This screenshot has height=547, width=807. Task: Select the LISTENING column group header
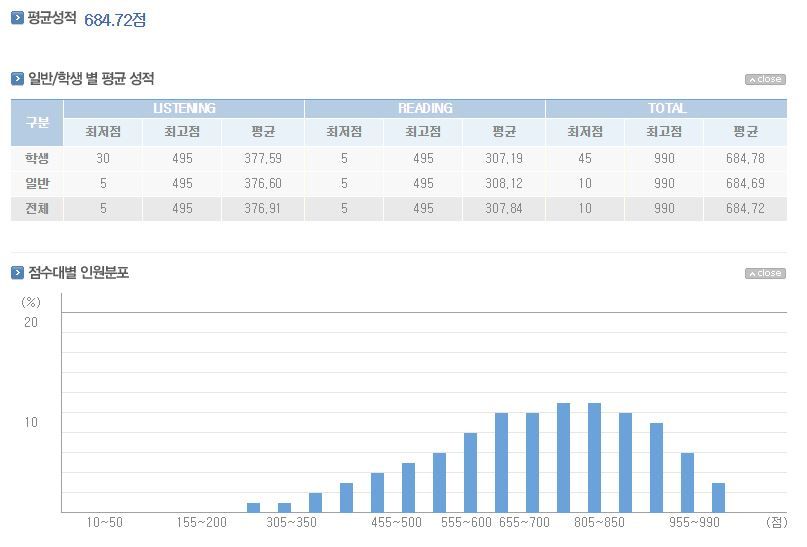pyautogui.click(x=184, y=108)
